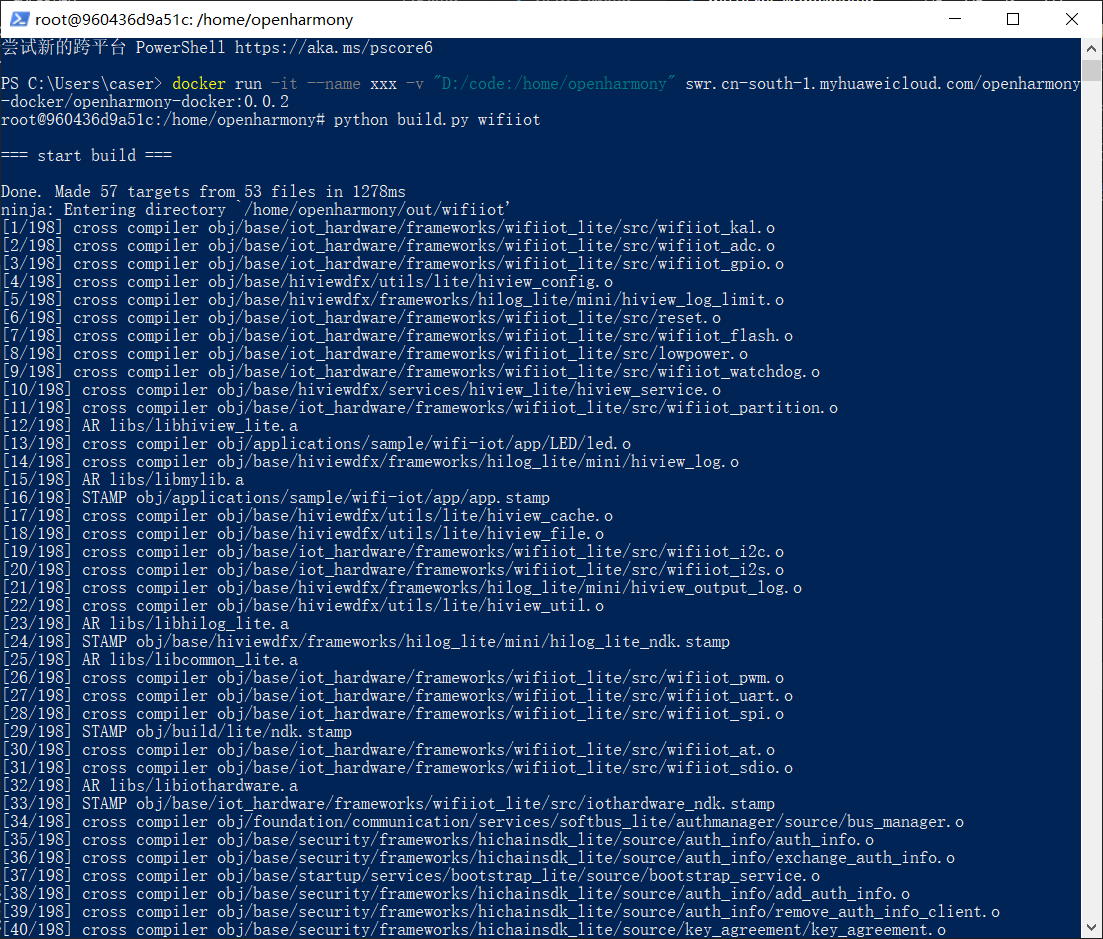
Task: Click the [35/198] auth_info.o line
Action: pyautogui.click(x=438, y=840)
